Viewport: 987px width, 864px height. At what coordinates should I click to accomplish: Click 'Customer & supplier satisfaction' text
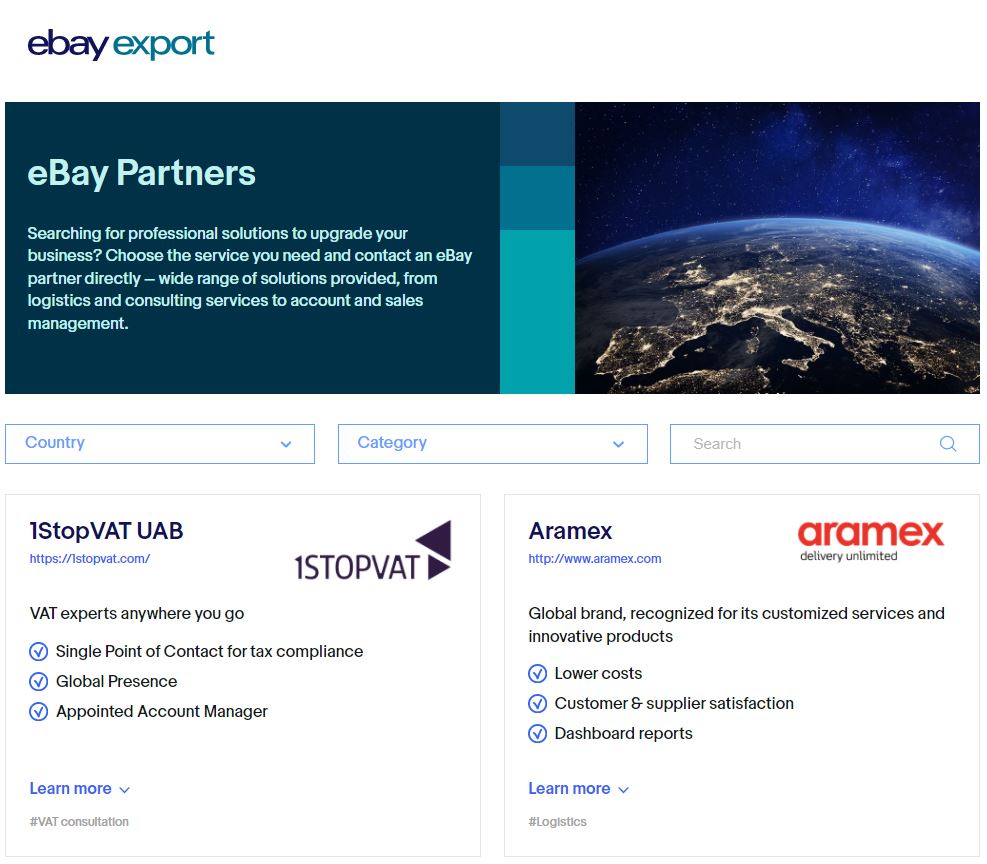click(674, 704)
